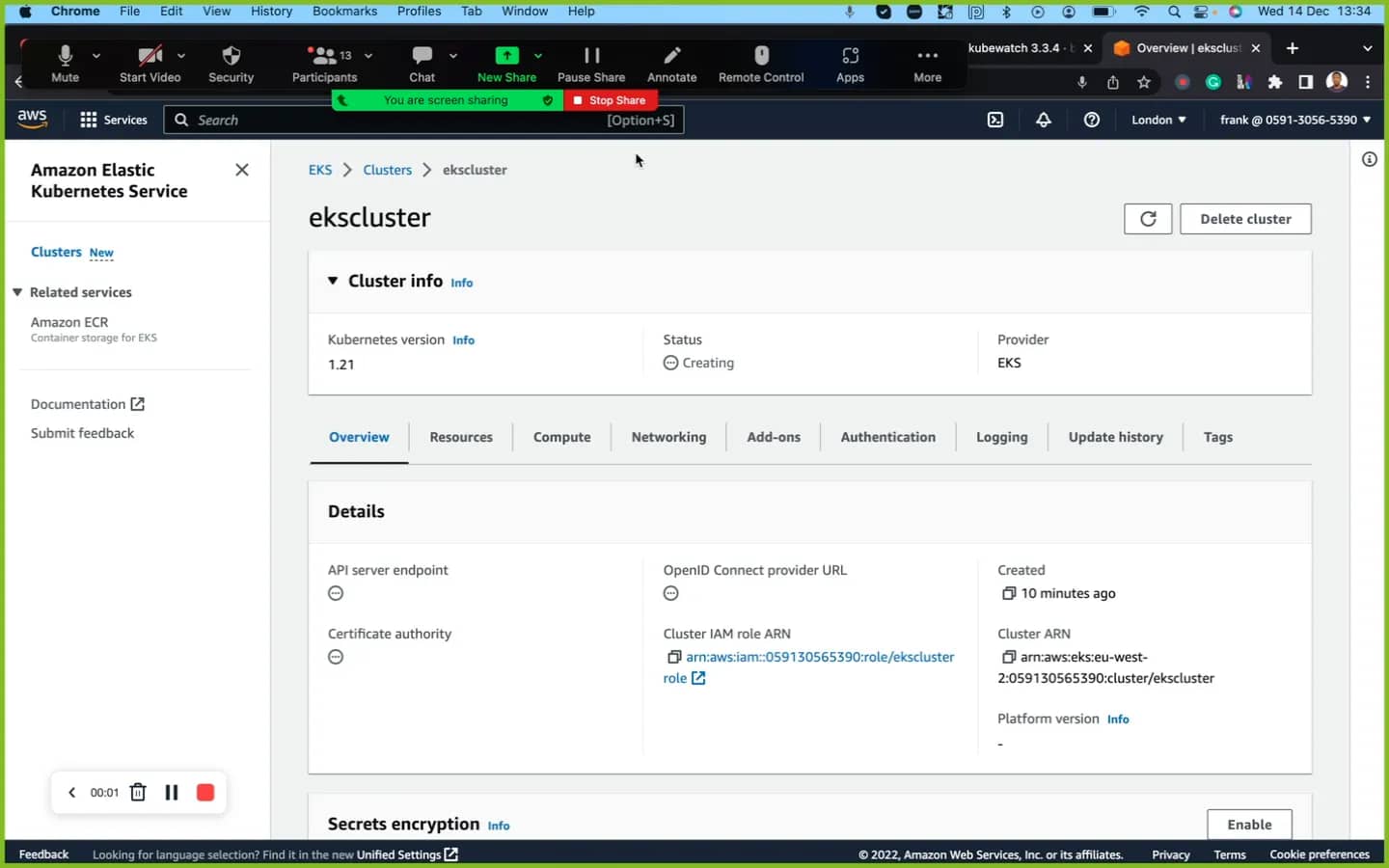Open Chrome Bookmarks menu
This screenshot has height=868, width=1389.
coord(344,12)
